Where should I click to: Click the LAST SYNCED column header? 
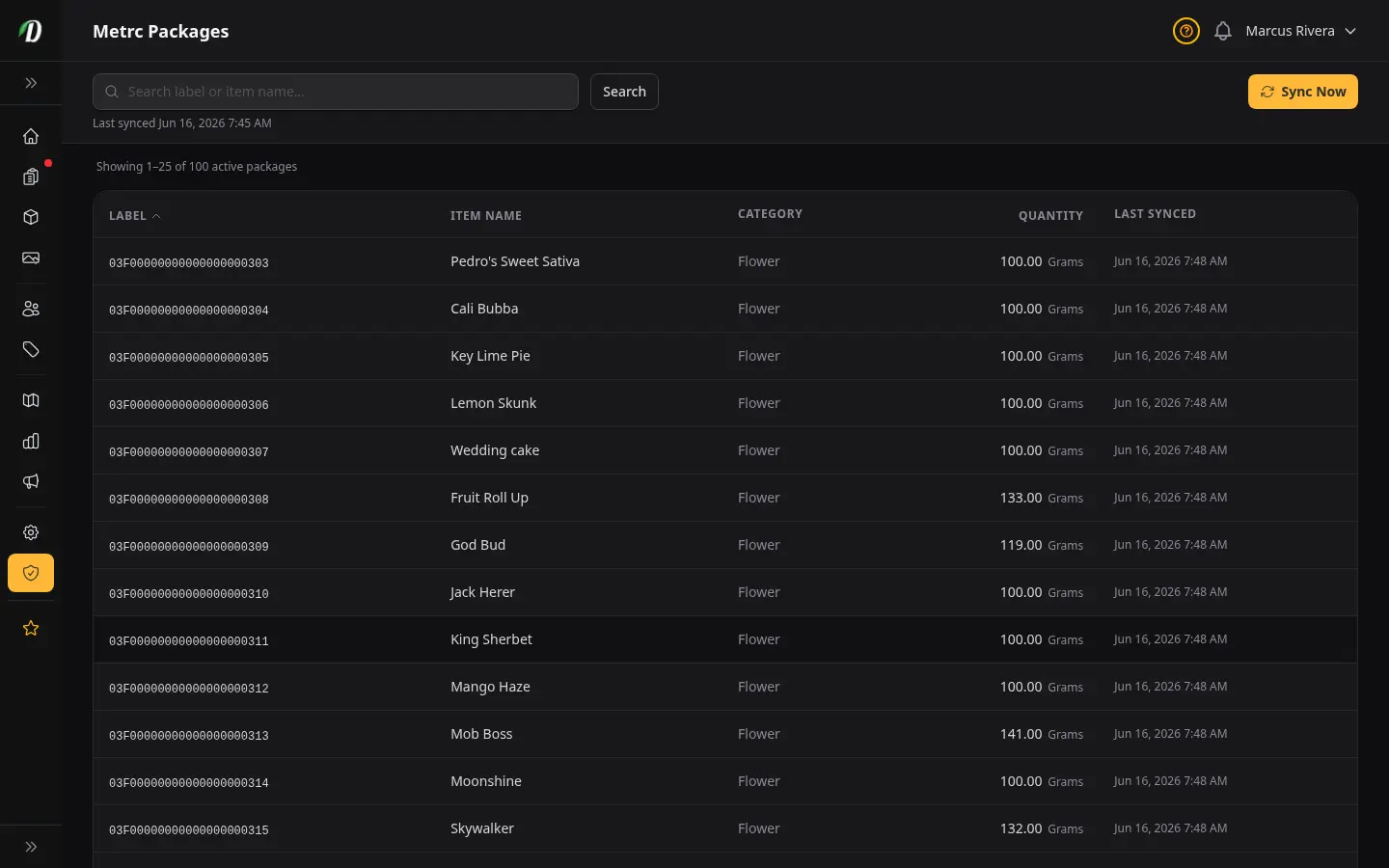click(1155, 214)
